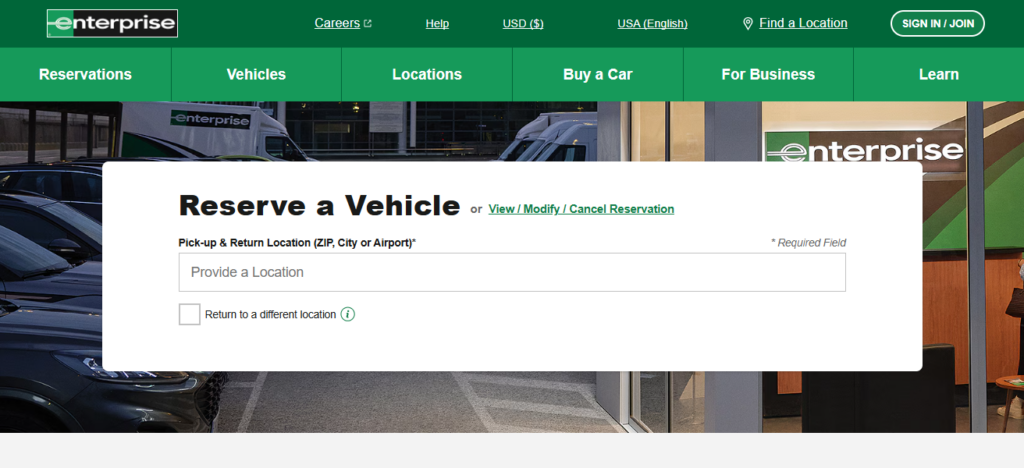Open the Locations menu
This screenshot has width=1024, height=468.
pos(427,74)
